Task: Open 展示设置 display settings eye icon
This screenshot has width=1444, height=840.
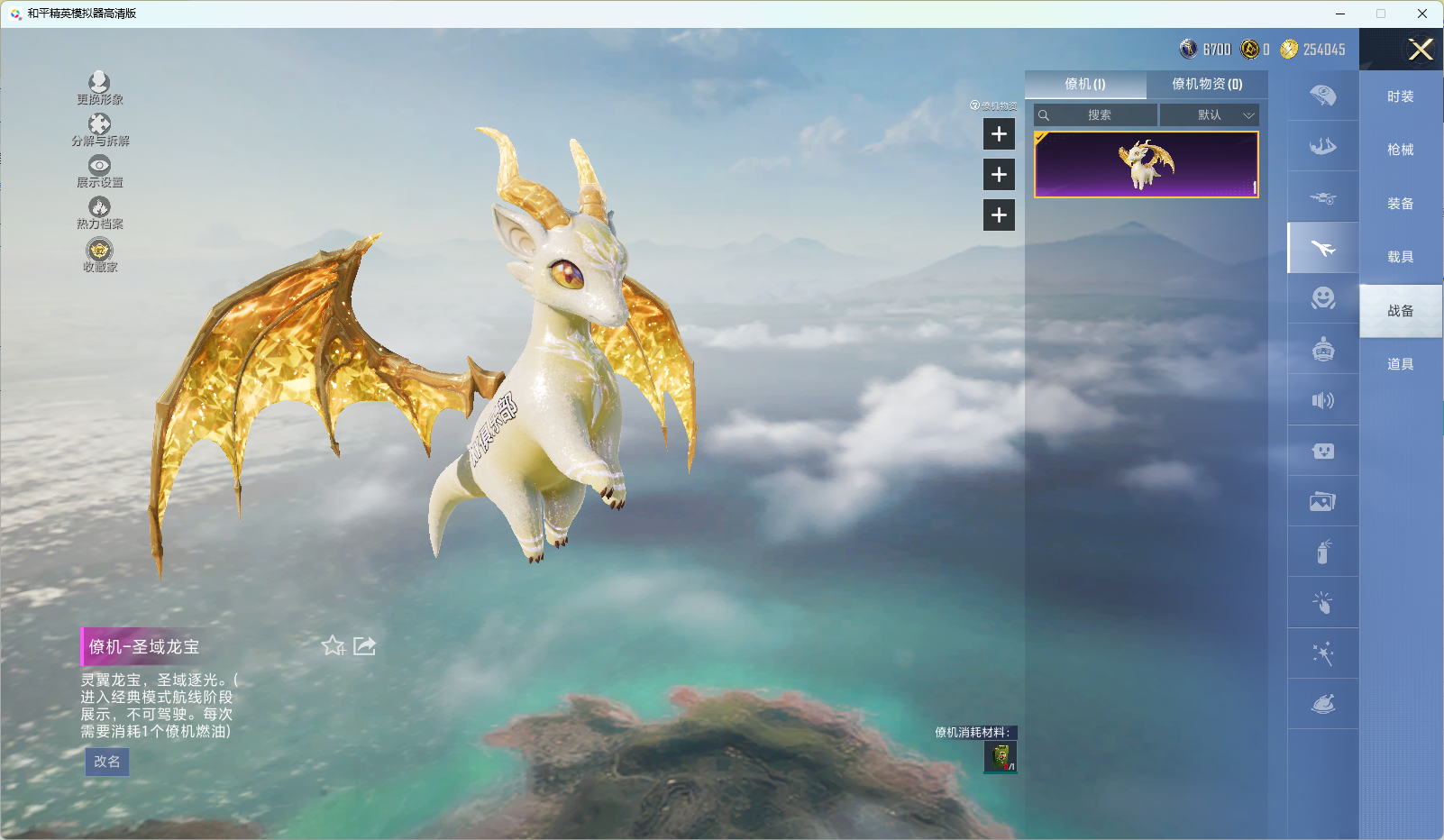Action: pyautogui.click(x=99, y=171)
